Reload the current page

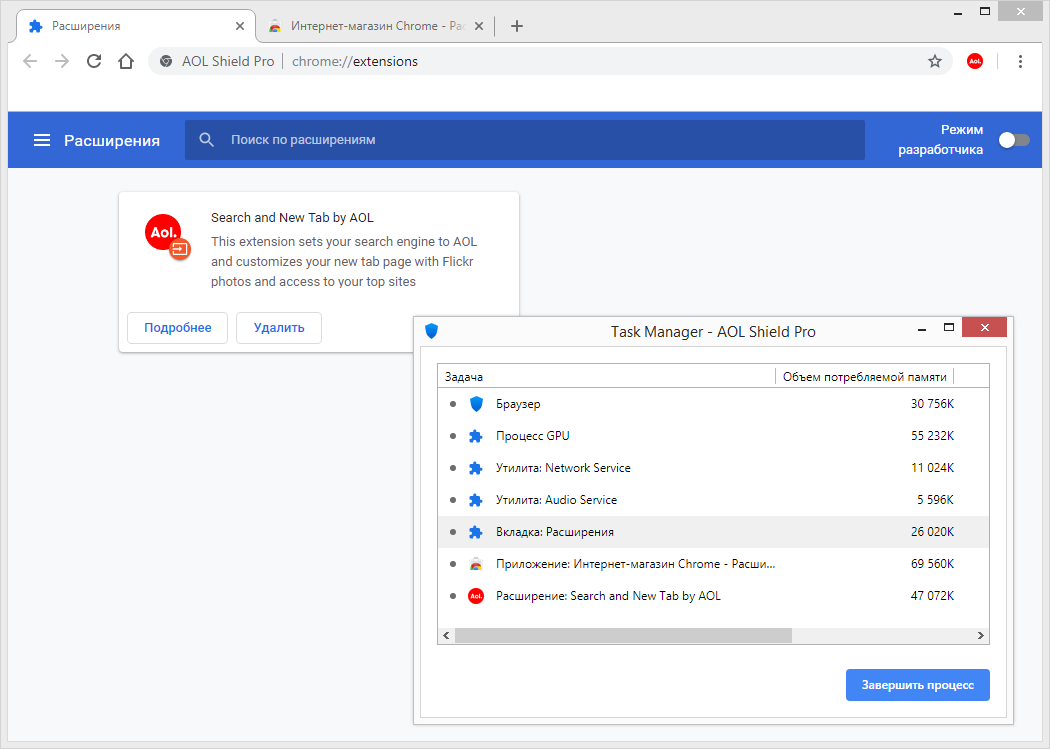(94, 61)
